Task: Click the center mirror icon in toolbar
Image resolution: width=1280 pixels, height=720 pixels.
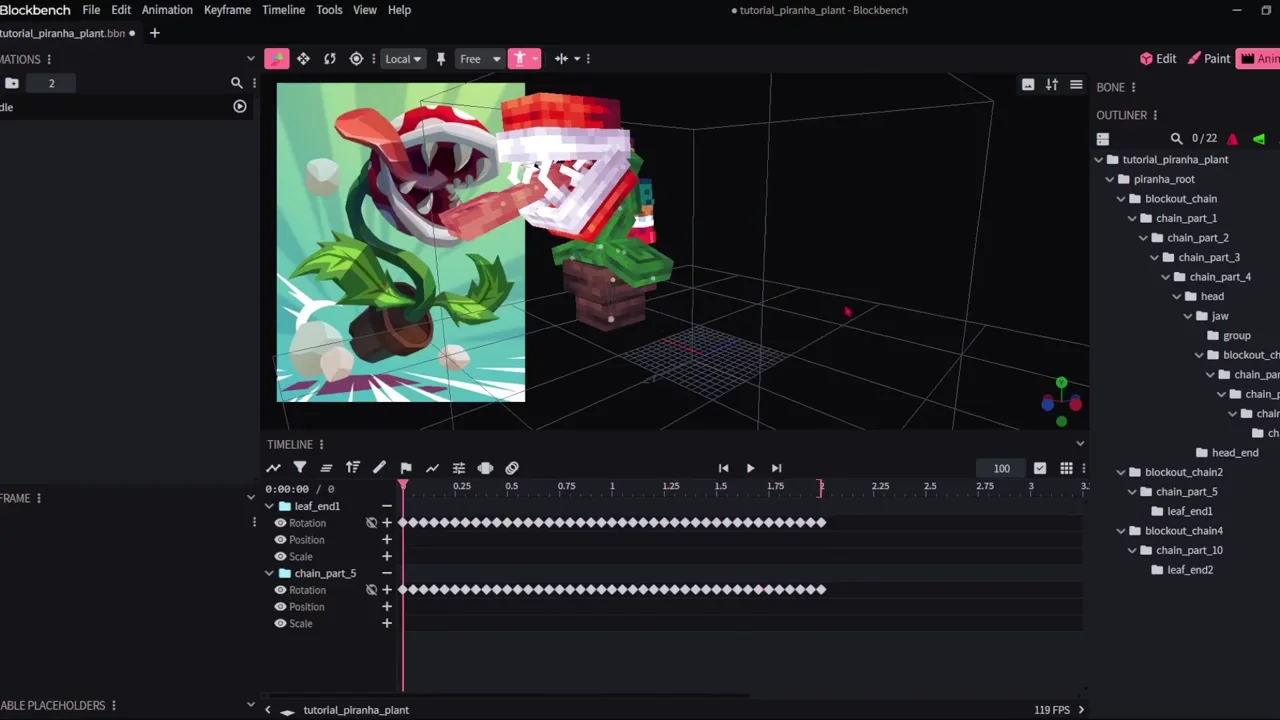Action: 561,59
